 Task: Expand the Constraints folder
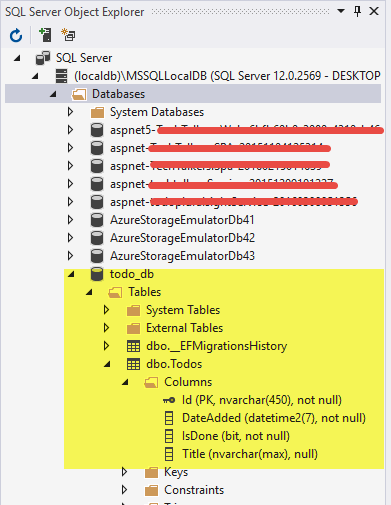124,490
